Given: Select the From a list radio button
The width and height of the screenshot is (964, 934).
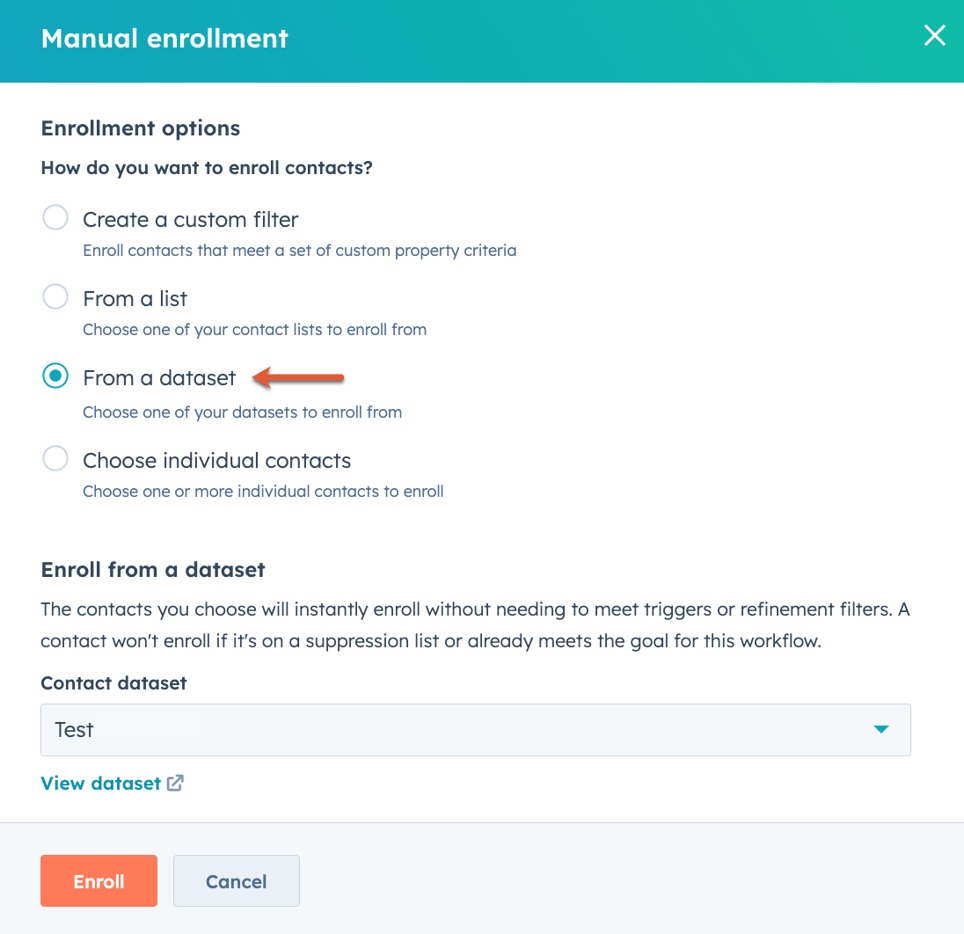Looking at the screenshot, I should coord(55,297).
